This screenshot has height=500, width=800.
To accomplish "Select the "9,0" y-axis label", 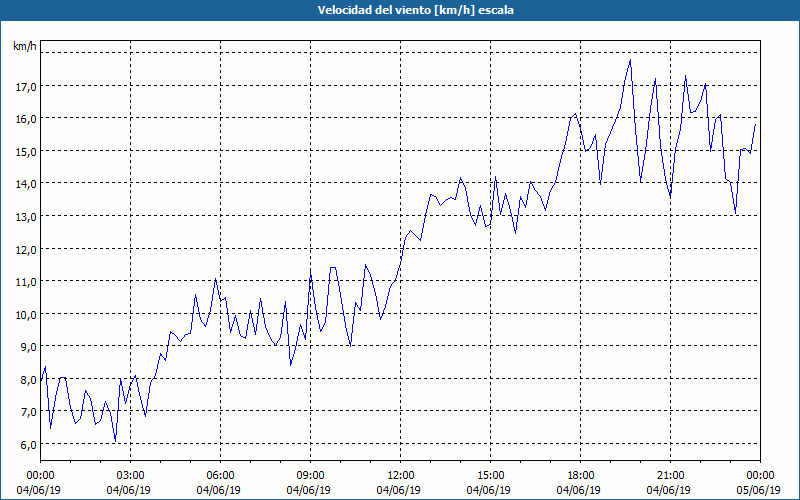I will pyautogui.click(x=29, y=347).
